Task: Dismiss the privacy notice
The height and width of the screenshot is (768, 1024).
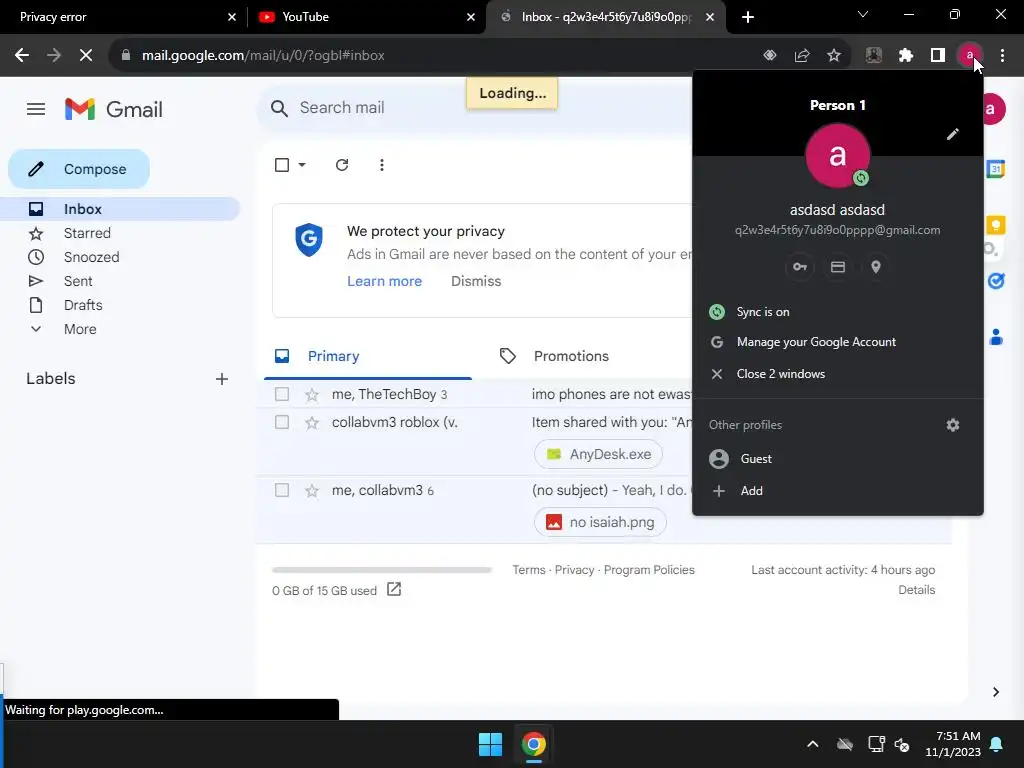Action: [x=476, y=281]
